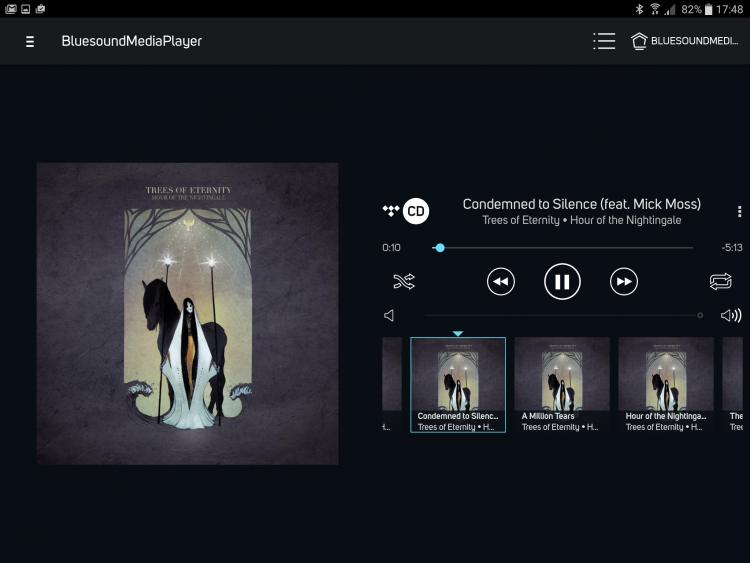Click the BluesoundMediaPlayer title text
Screen dimensions: 750x563
pyautogui.click(x=132, y=41)
